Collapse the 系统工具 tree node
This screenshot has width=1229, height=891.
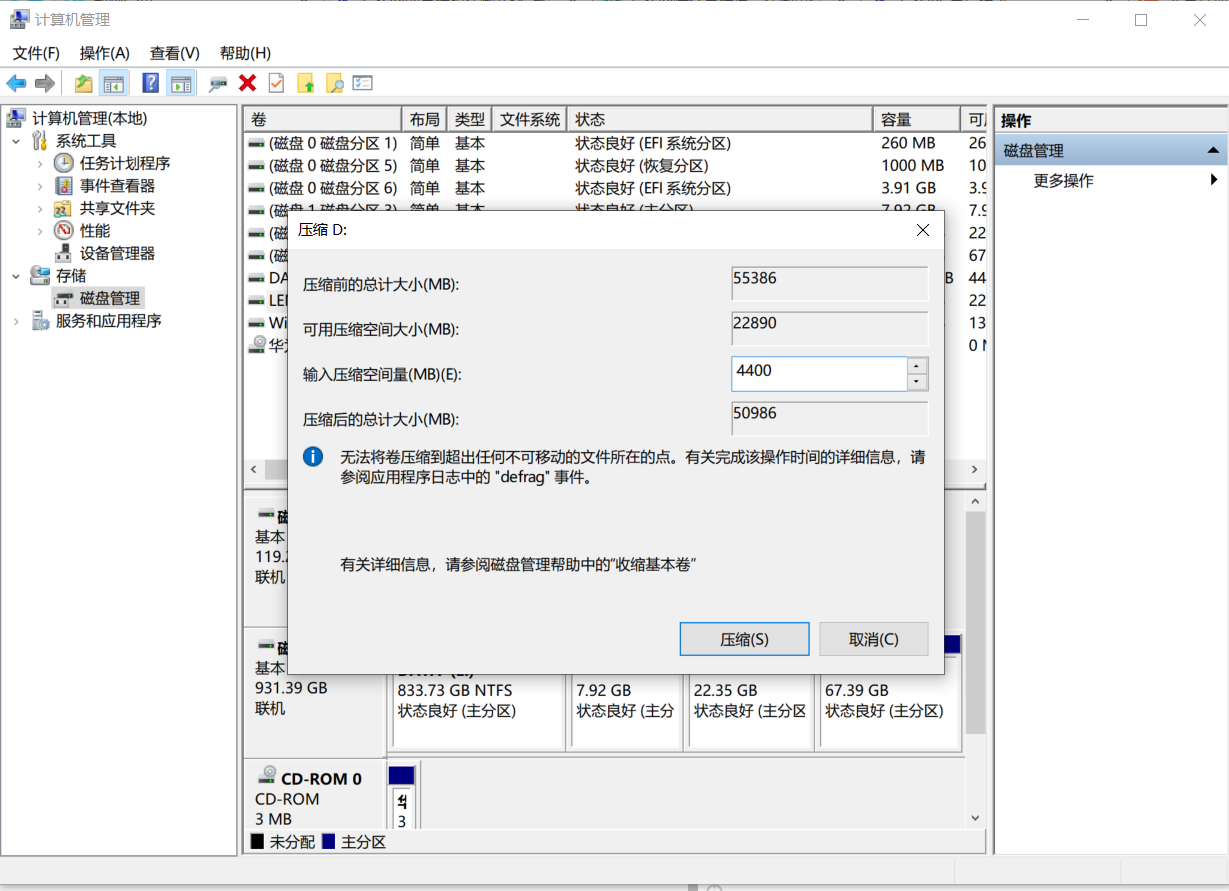point(16,141)
